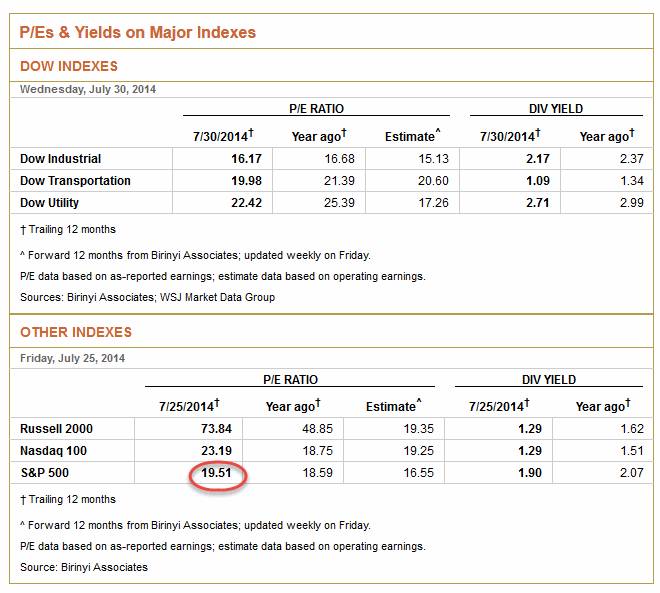Click Dow Utility estimate value 17.26

coord(434,202)
